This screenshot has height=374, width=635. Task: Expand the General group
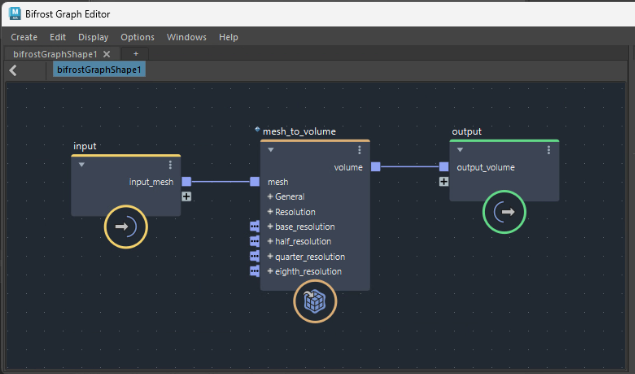pyautogui.click(x=270, y=197)
